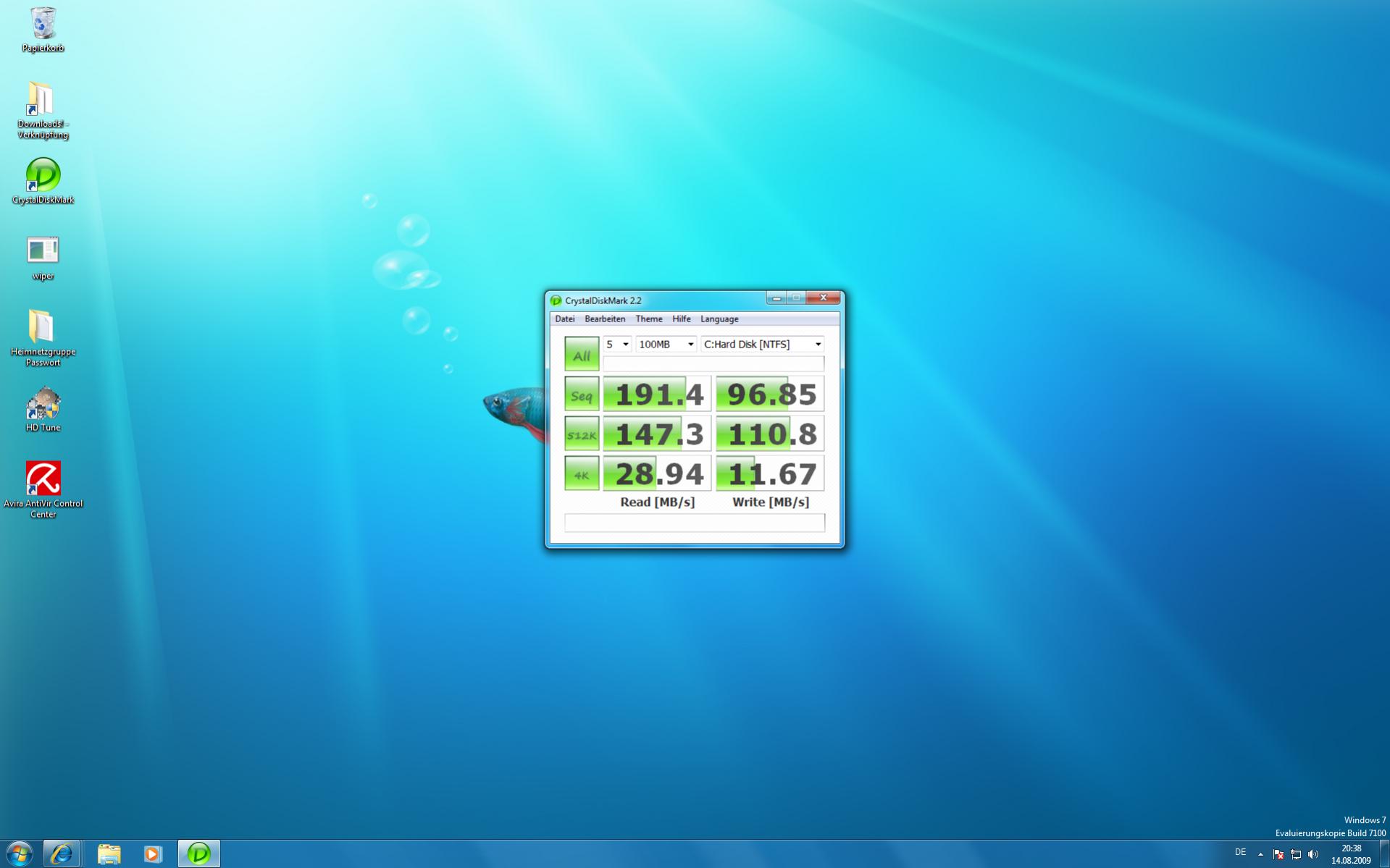
Task: Close the CrystalDiskMark window
Action: pos(824,298)
